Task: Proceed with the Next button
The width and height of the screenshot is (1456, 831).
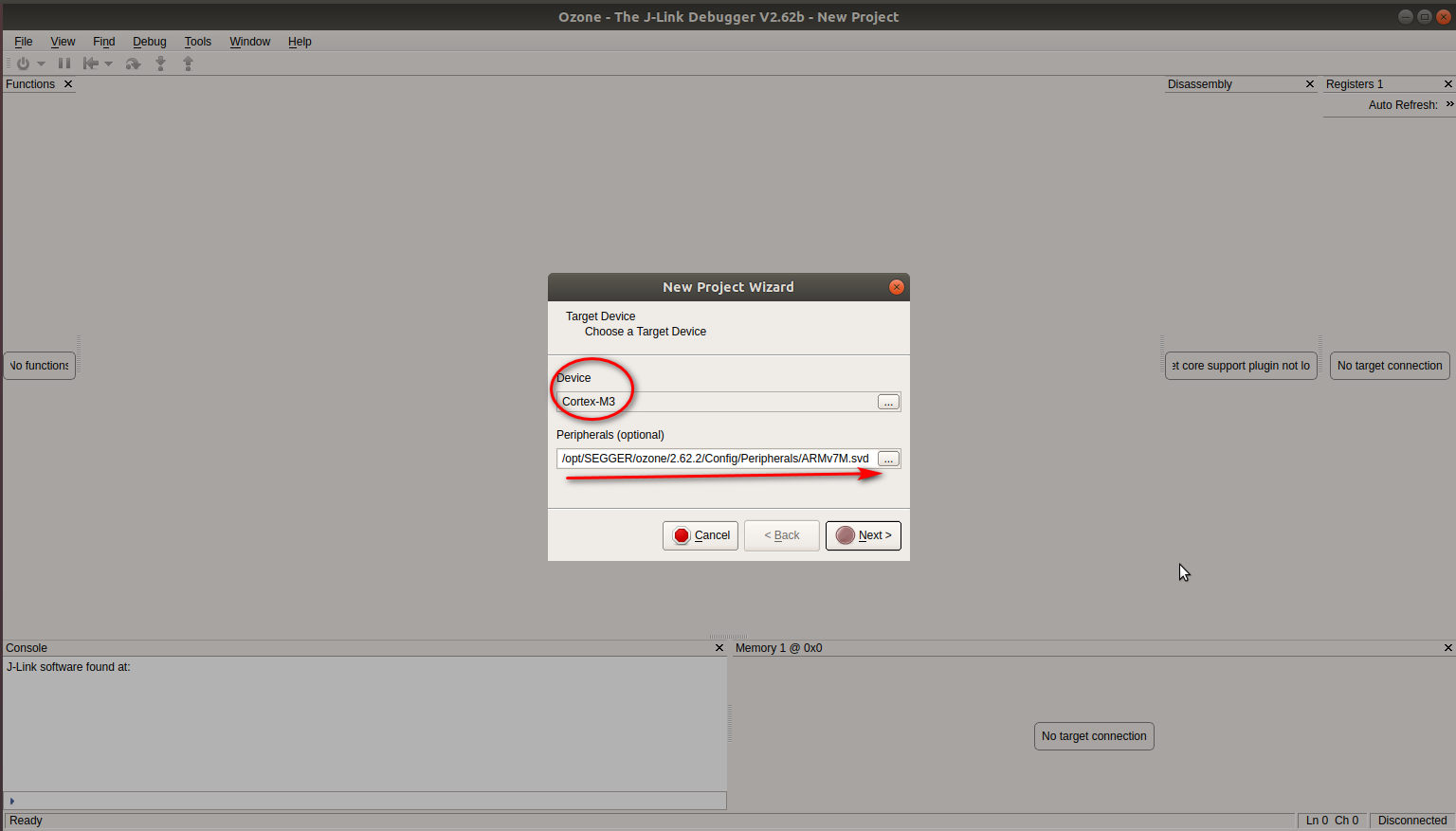Action: [864, 535]
